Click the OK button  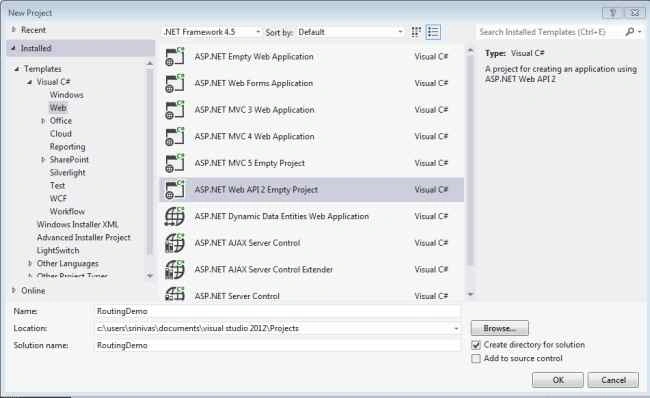[558, 380]
